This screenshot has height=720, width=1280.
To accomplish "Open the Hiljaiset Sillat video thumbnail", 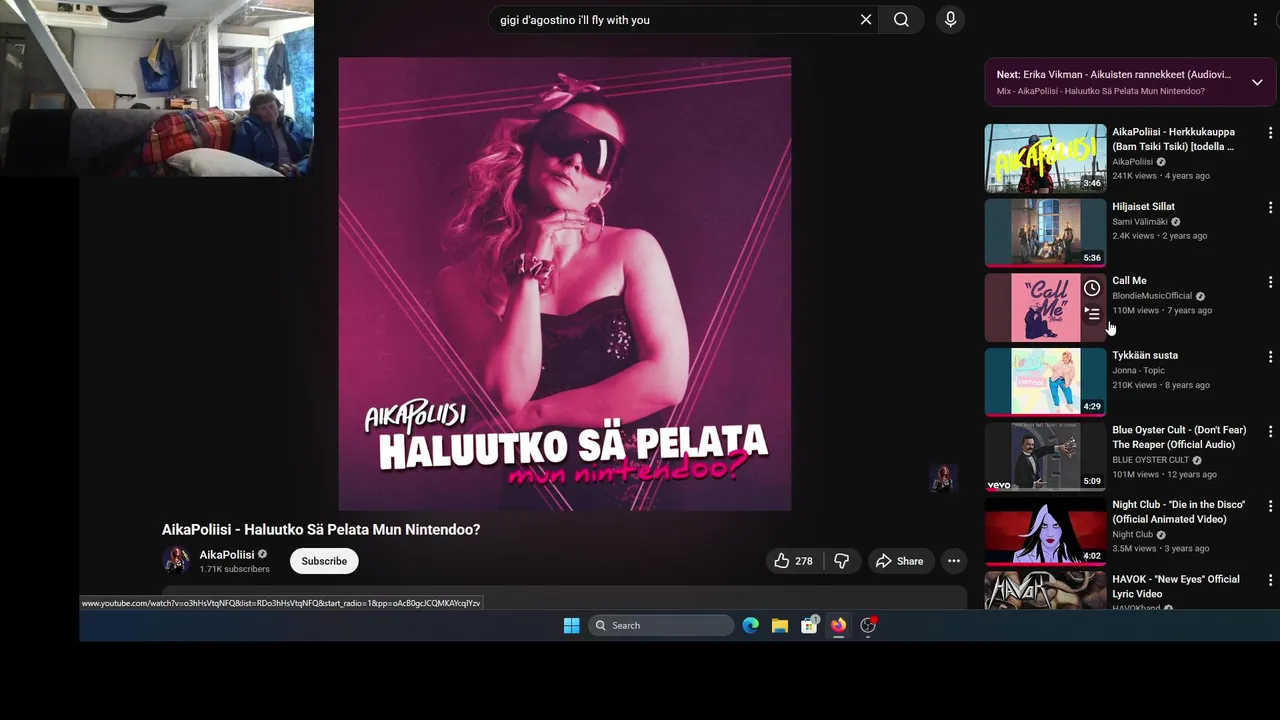I will tap(1045, 233).
